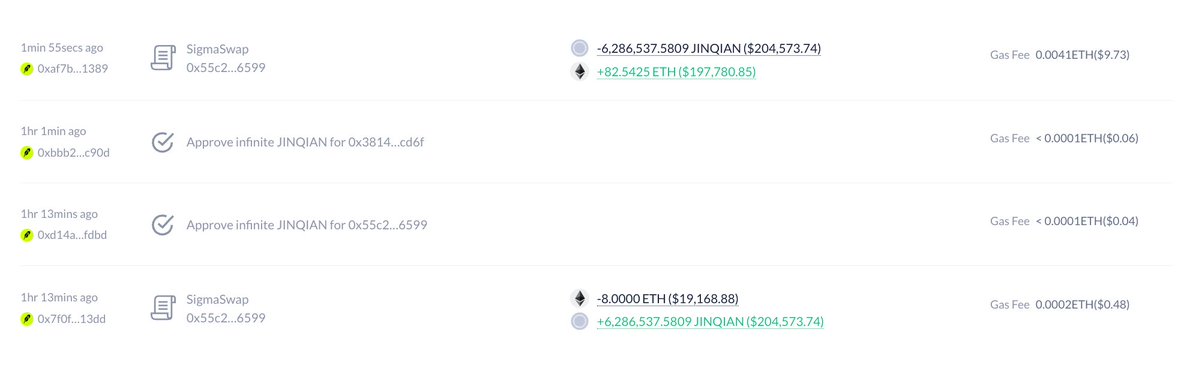Open the -8.0000 ETH amount link
Viewport: 1199px width, 371px height.
click(x=668, y=298)
